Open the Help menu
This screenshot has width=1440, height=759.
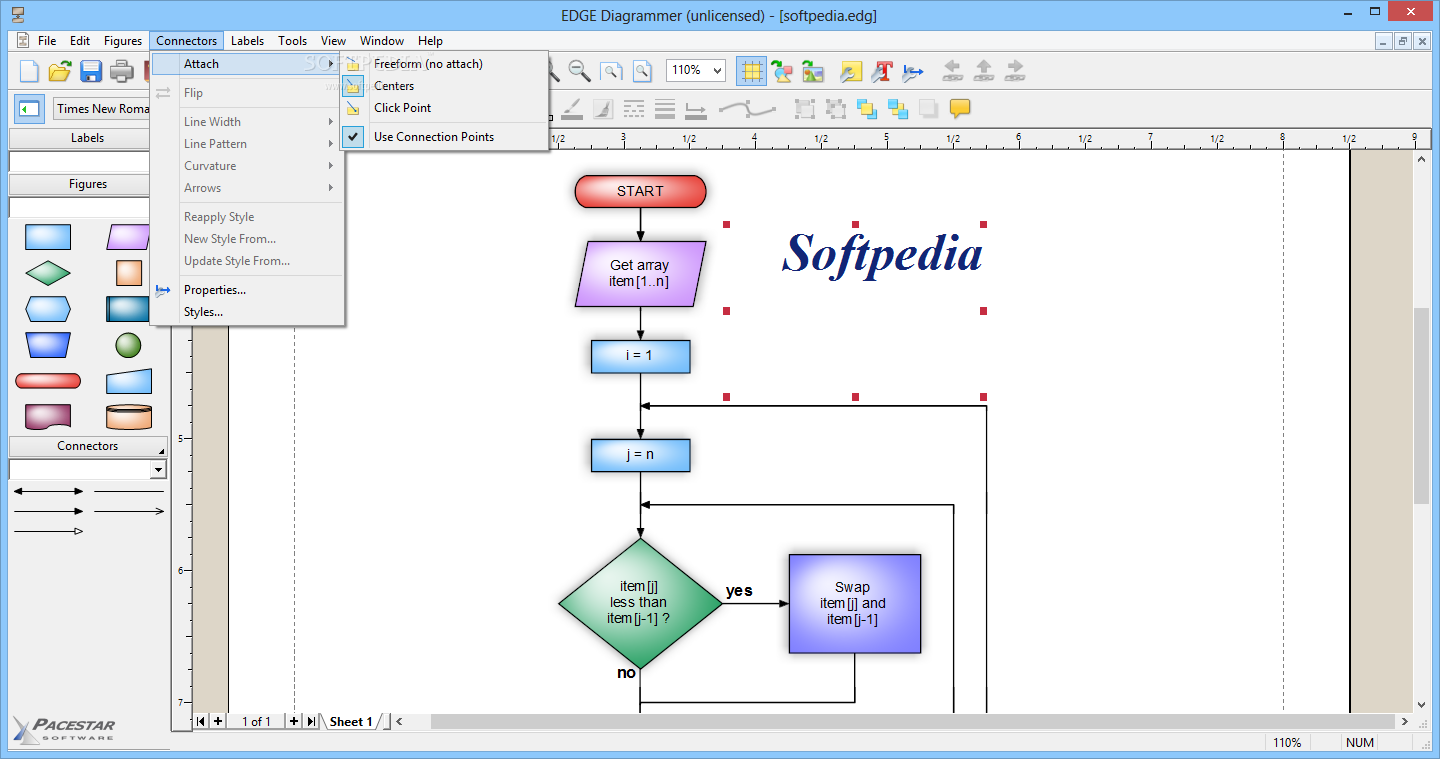click(430, 41)
